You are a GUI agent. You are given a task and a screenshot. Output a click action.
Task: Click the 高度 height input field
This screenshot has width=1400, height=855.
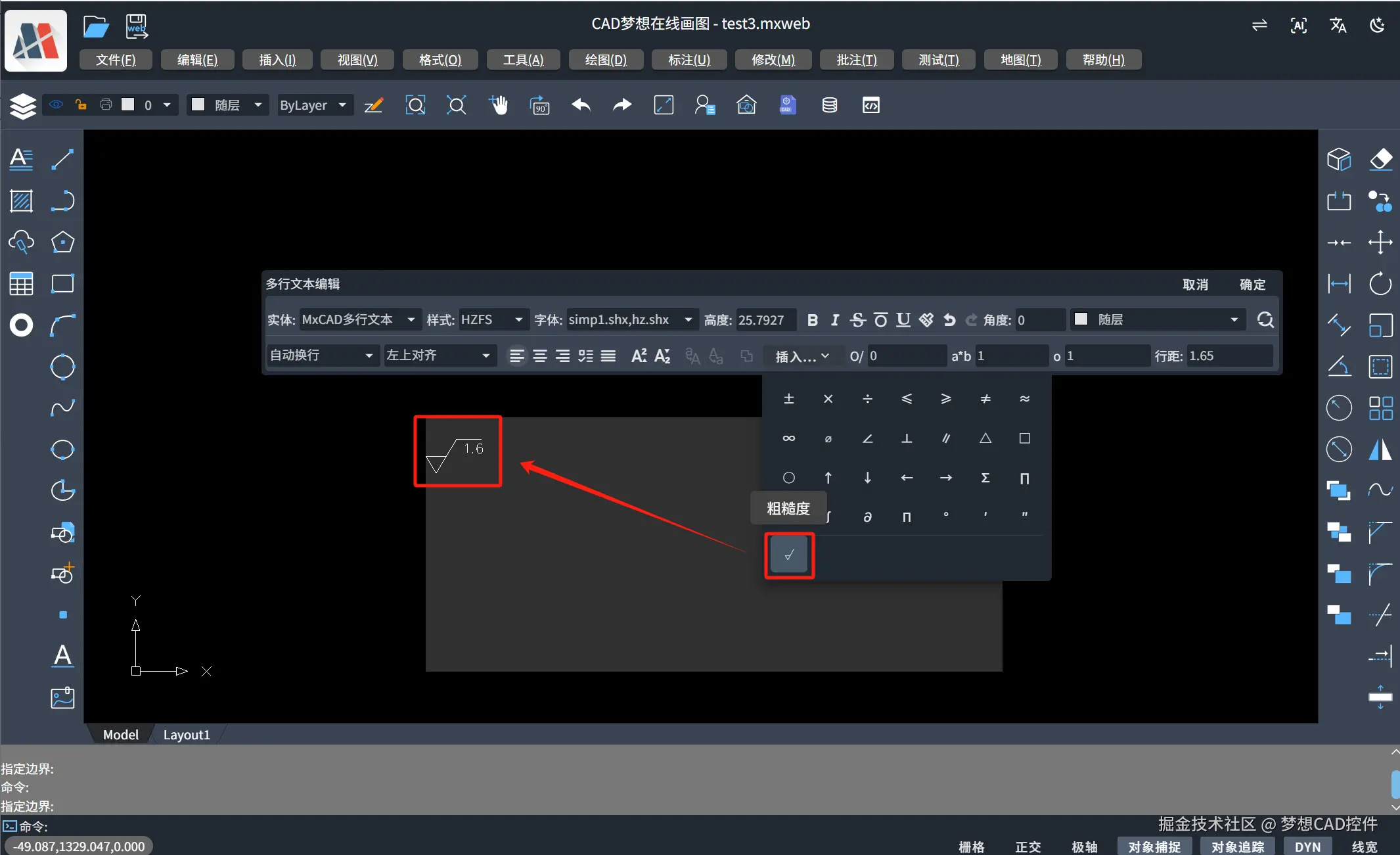click(x=765, y=320)
